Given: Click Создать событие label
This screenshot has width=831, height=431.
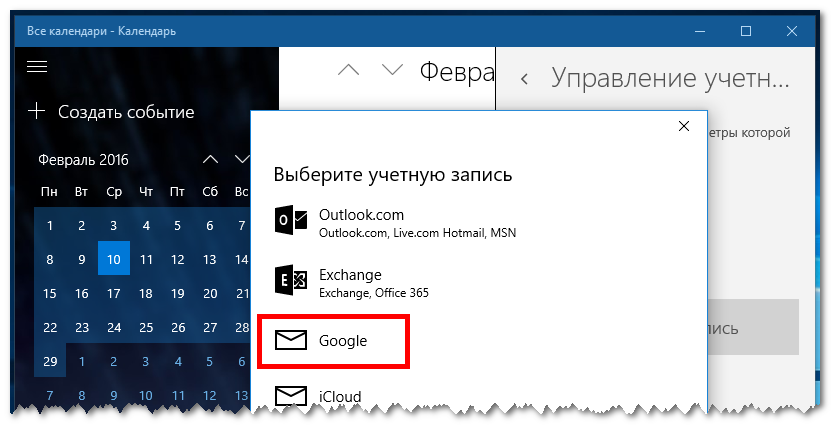Looking at the screenshot, I should pyautogui.click(x=126, y=112).
